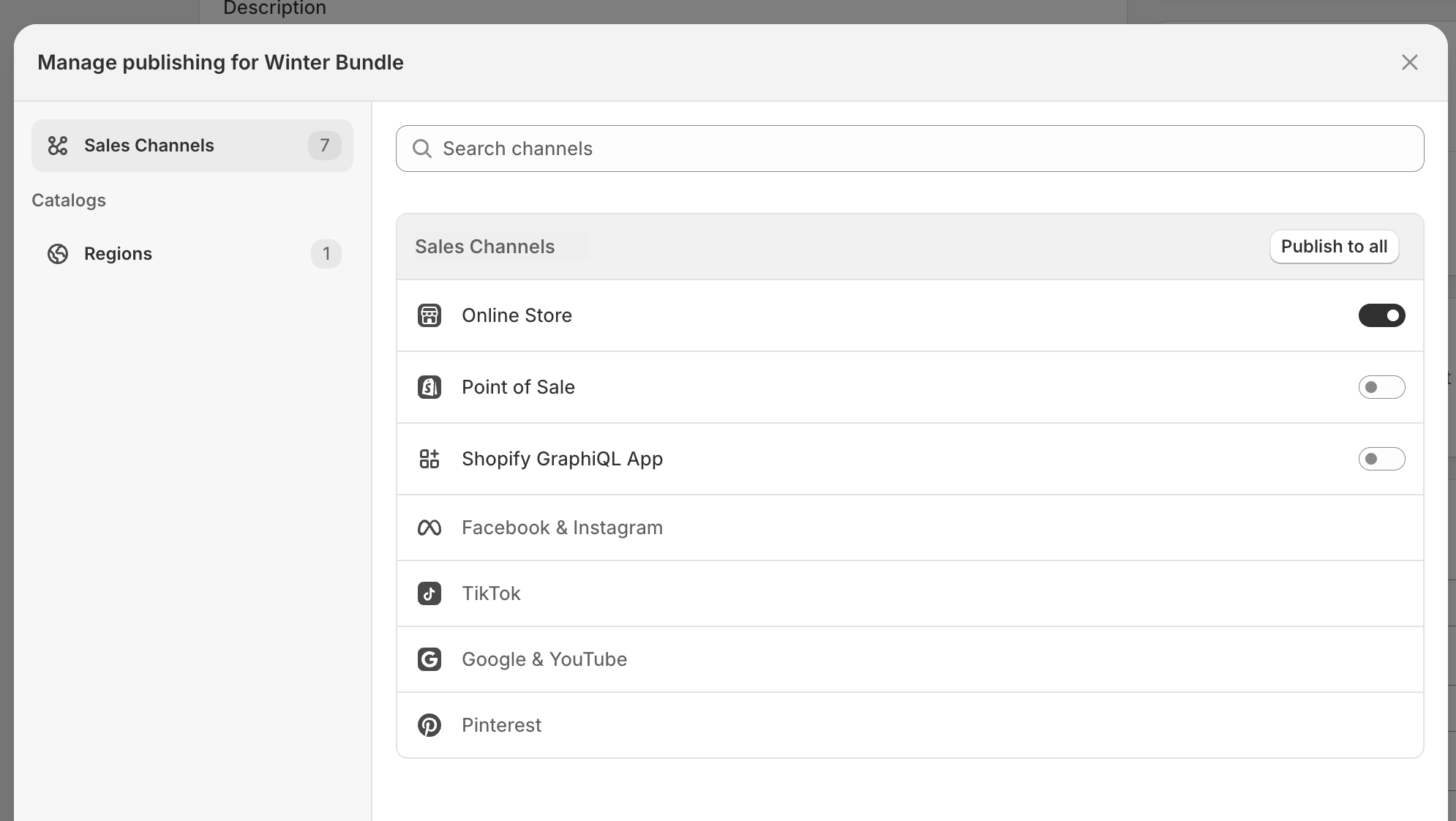Enable the Shopify GraphiQL App toggle
This screenshot has width=1456, height=821.
pyautogui.click(x=1381, y=460)
